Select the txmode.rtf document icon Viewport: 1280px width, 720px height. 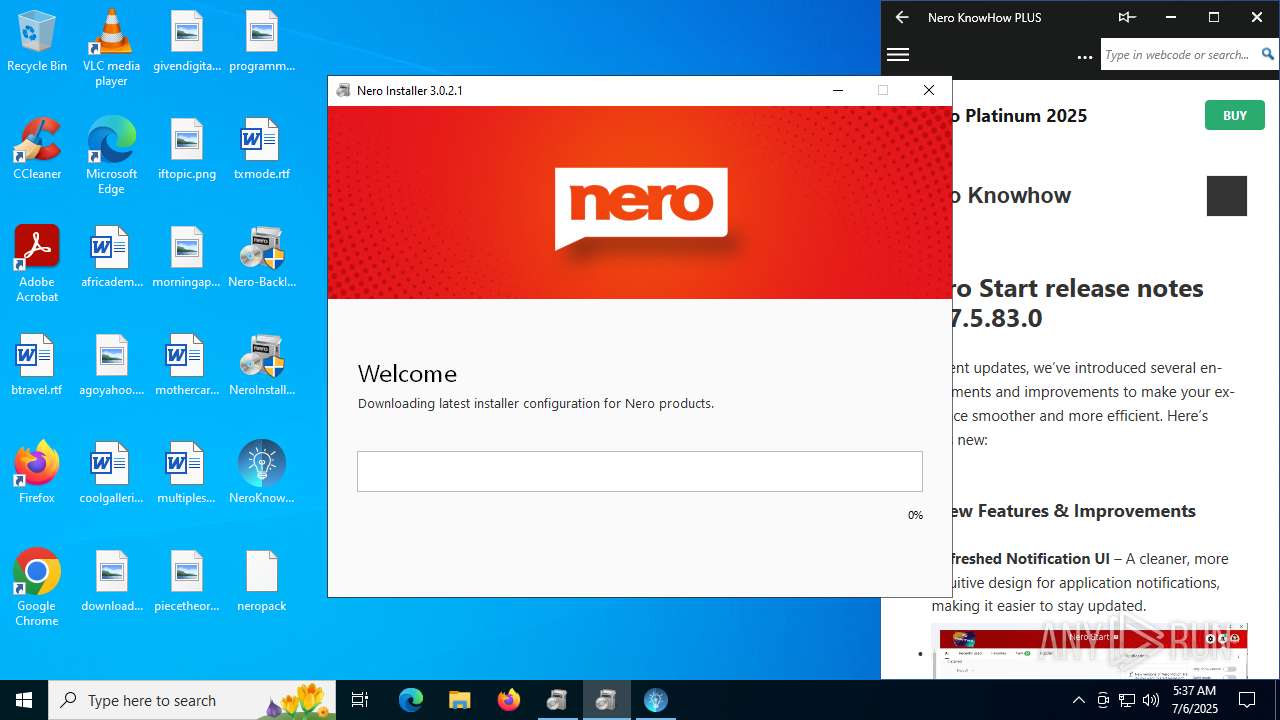(262, 149)
